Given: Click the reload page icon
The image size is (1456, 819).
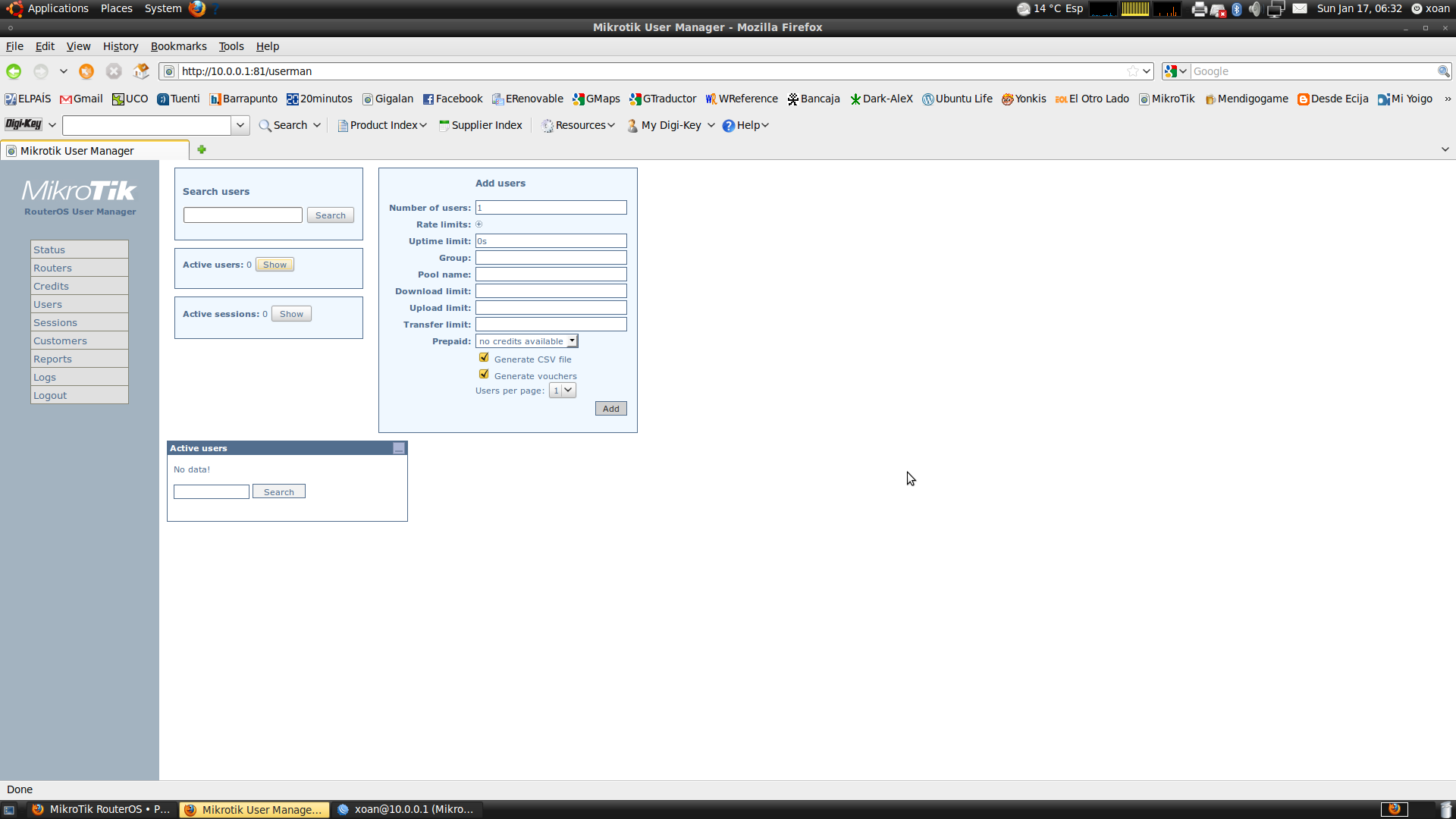Looking at the screenshot, I should pyautogui.click(x=86, y=71).
